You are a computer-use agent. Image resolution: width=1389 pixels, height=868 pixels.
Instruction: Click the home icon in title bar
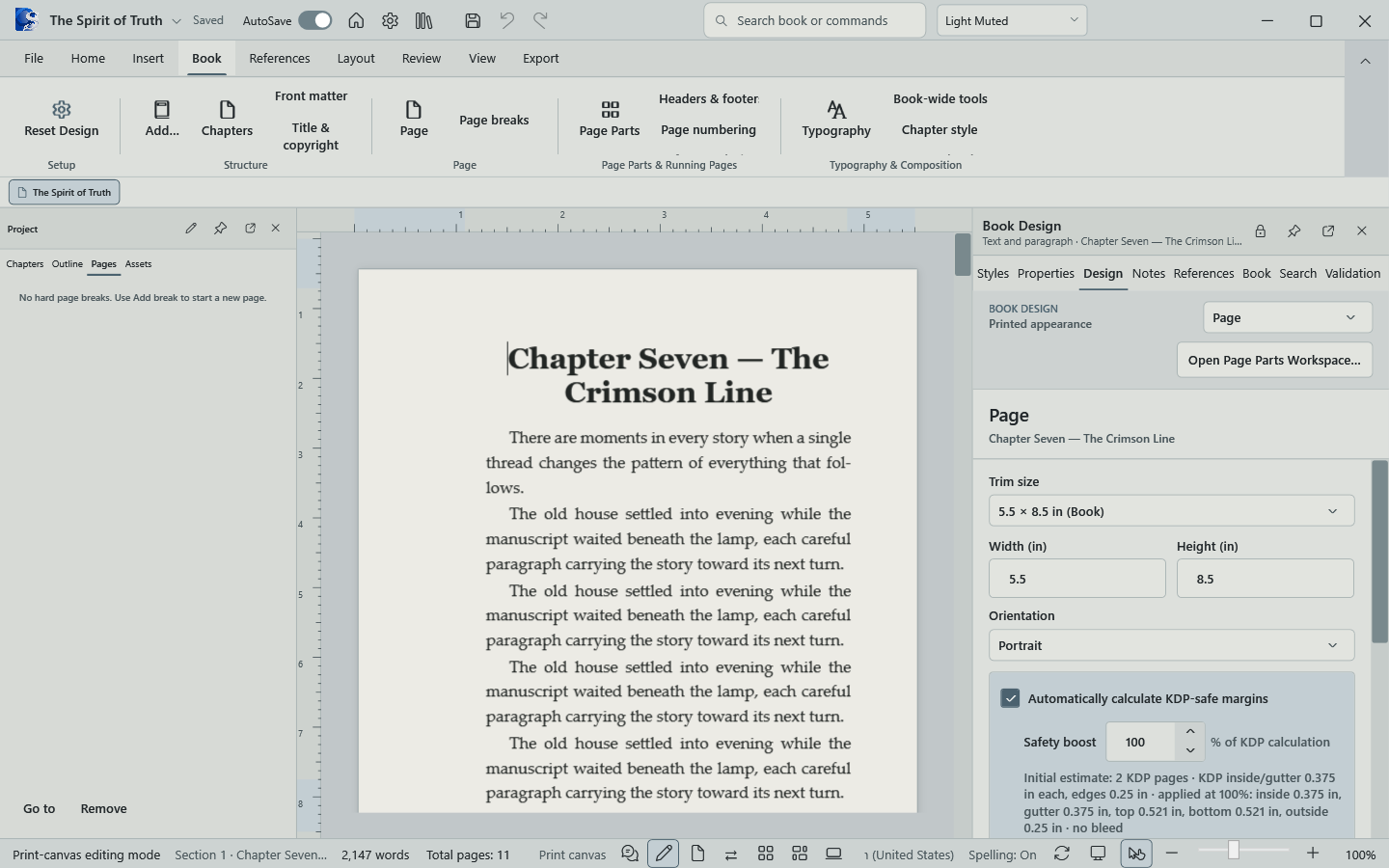356,20
